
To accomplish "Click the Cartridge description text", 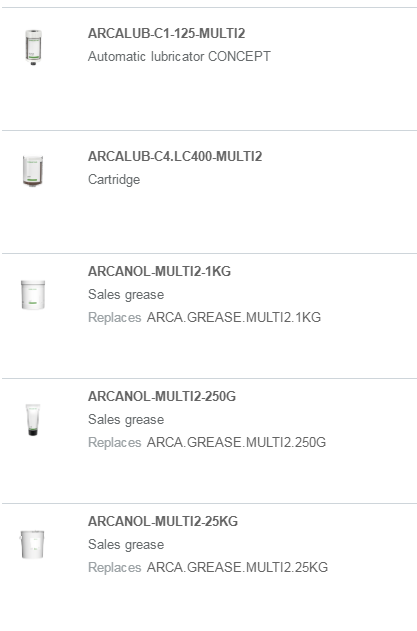I will click(114, 179).
